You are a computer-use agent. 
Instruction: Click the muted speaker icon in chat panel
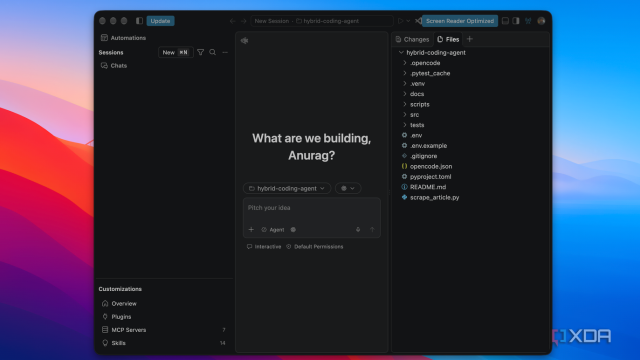pos(244,40)
